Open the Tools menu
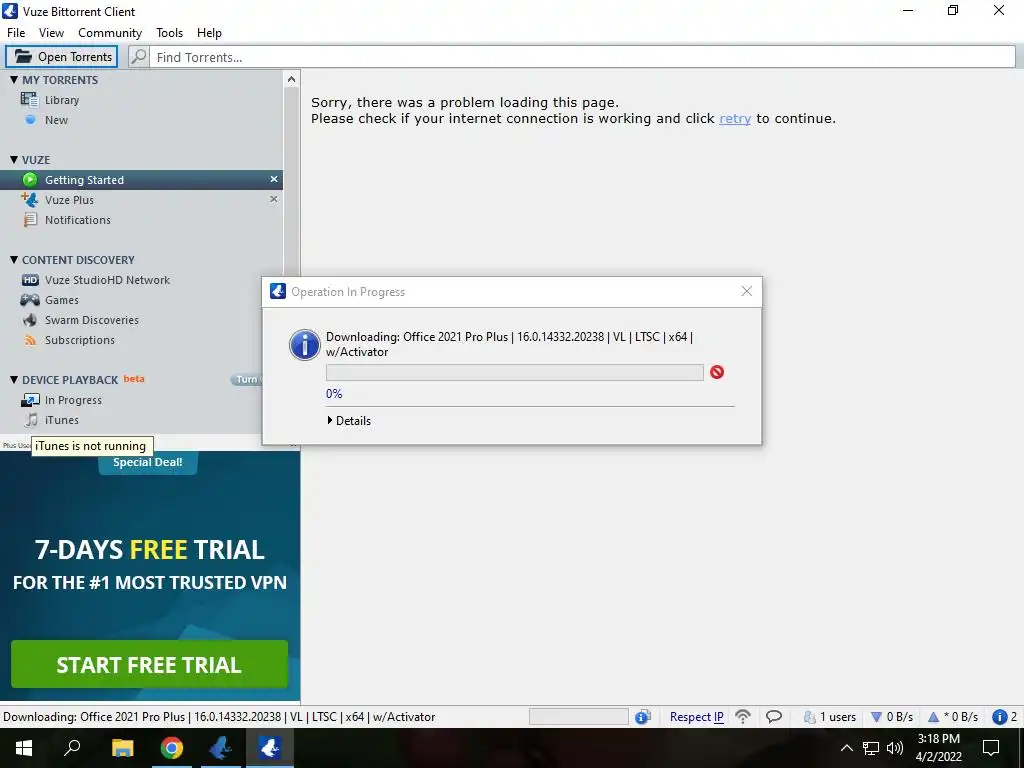Screen dimensions: 1024x768 (x=169, y=33)
